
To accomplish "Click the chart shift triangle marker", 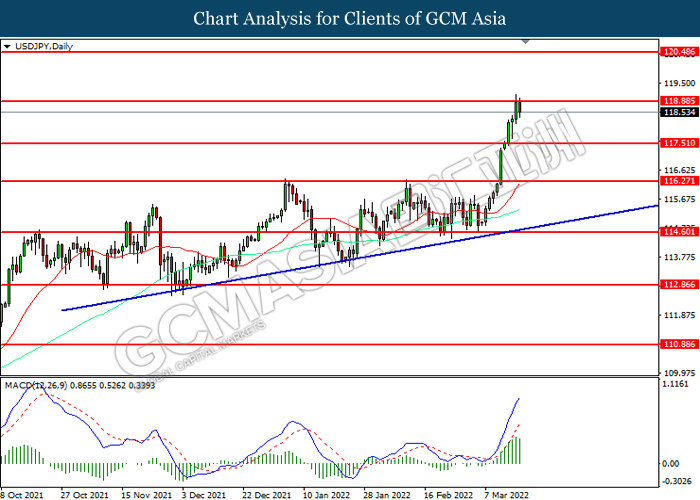I will [x=525, y=42].
